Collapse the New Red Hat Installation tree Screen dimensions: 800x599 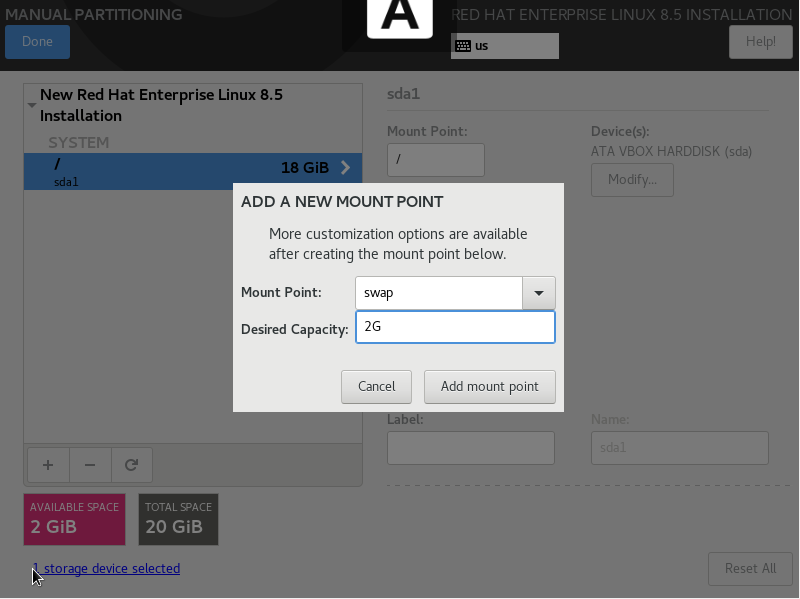tap(32, 105)
